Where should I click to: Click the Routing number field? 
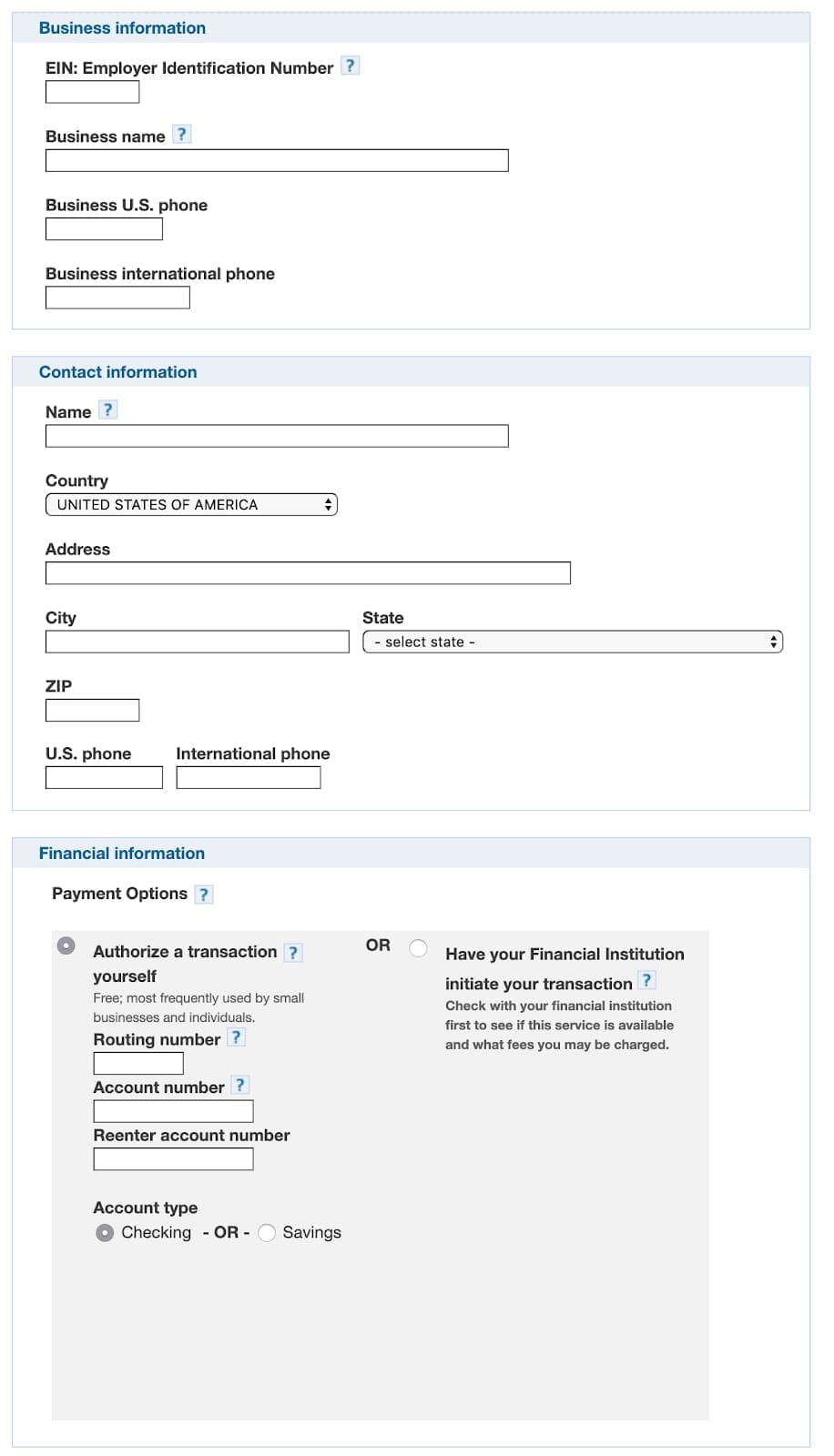137,1062
